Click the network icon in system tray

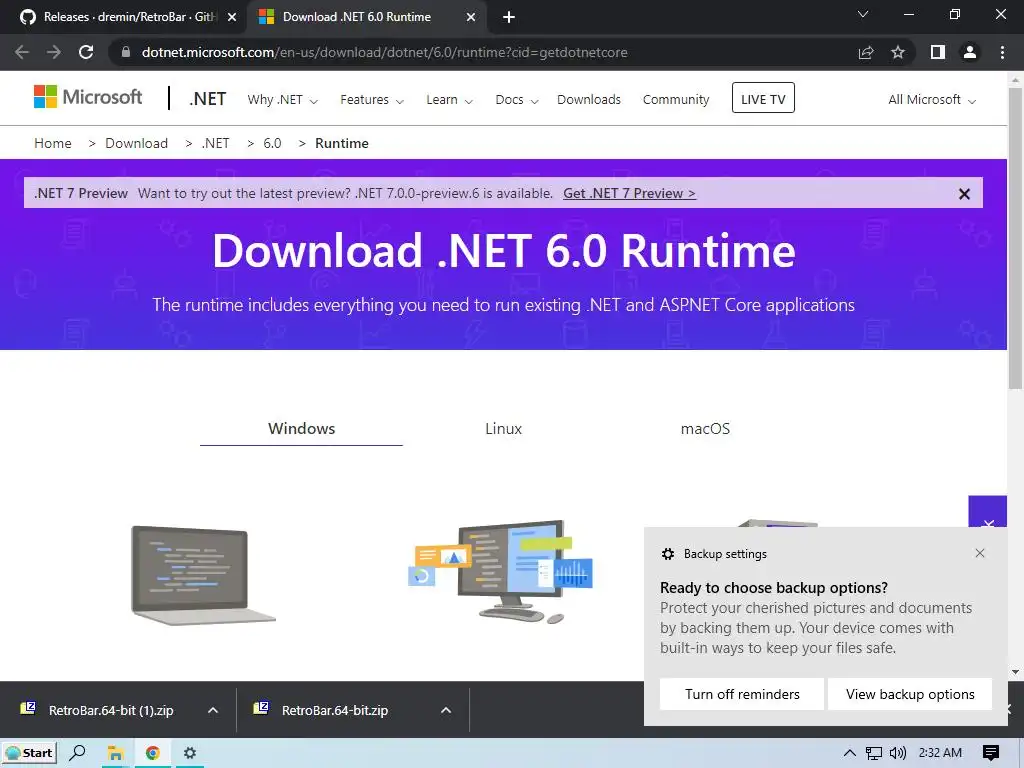point(874,753)
